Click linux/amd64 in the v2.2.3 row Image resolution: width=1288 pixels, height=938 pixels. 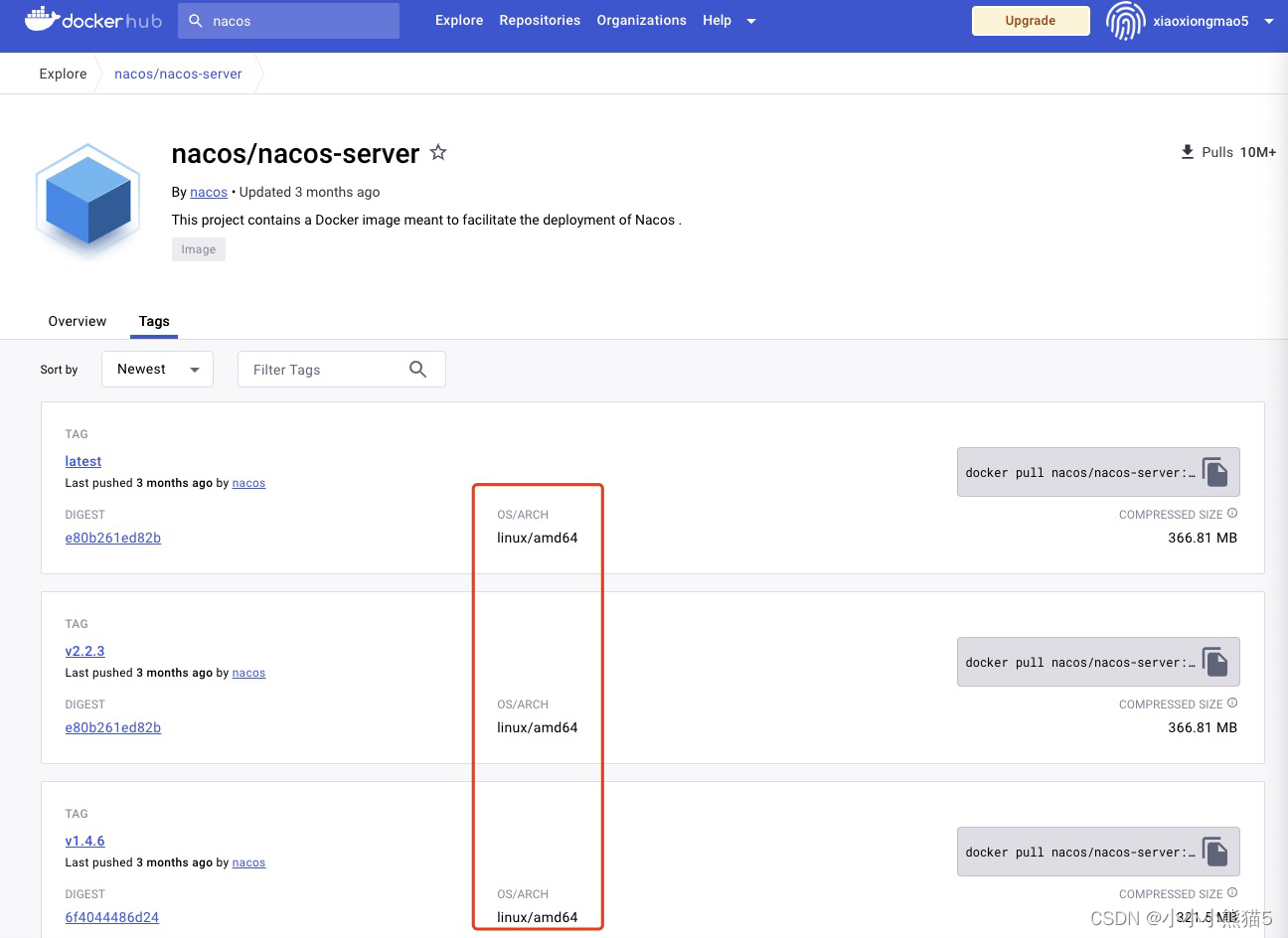538,727
